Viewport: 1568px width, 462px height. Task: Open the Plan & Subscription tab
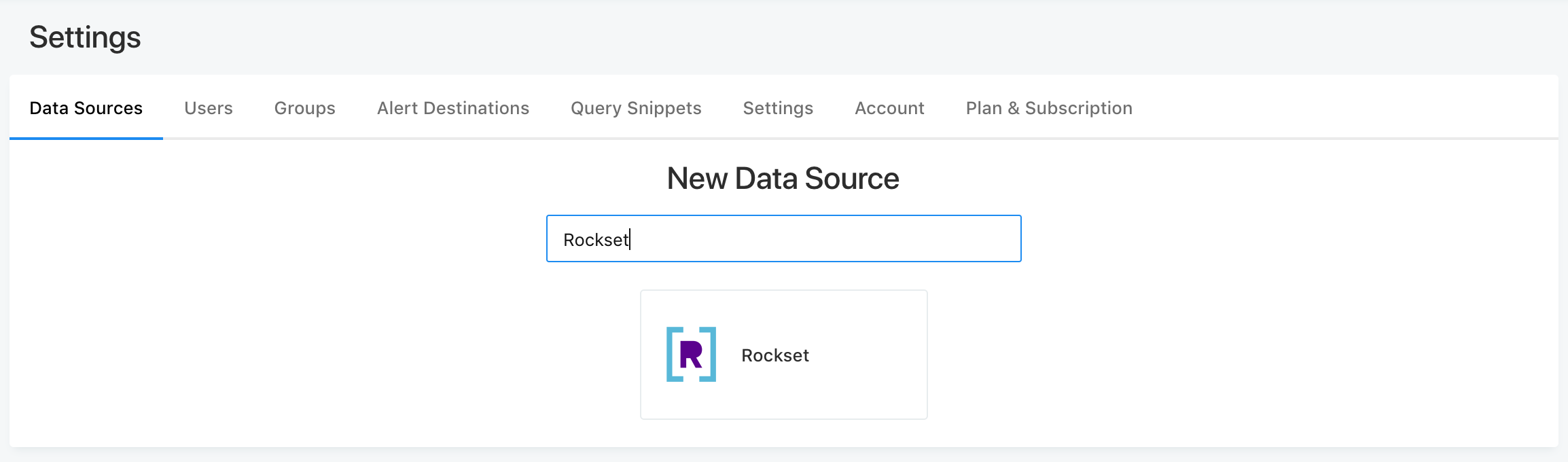click(x=1049, y=108)
